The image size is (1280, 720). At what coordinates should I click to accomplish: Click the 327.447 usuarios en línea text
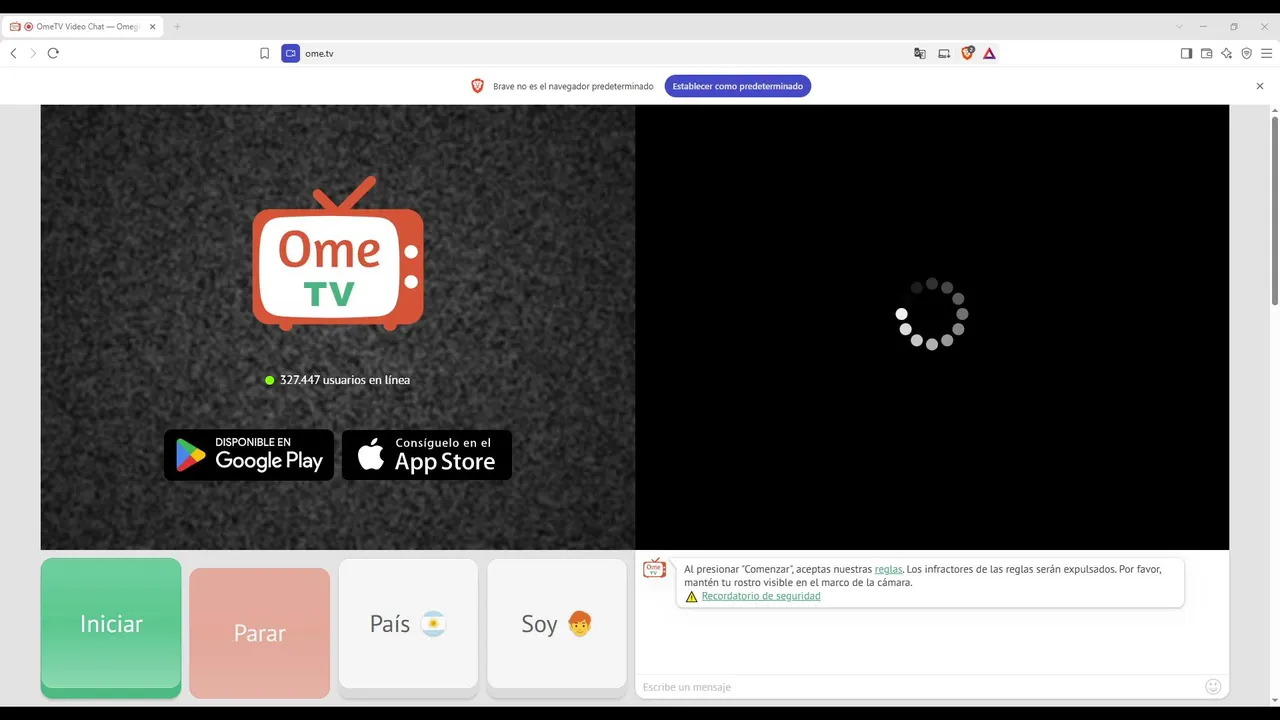pos(345,380)
